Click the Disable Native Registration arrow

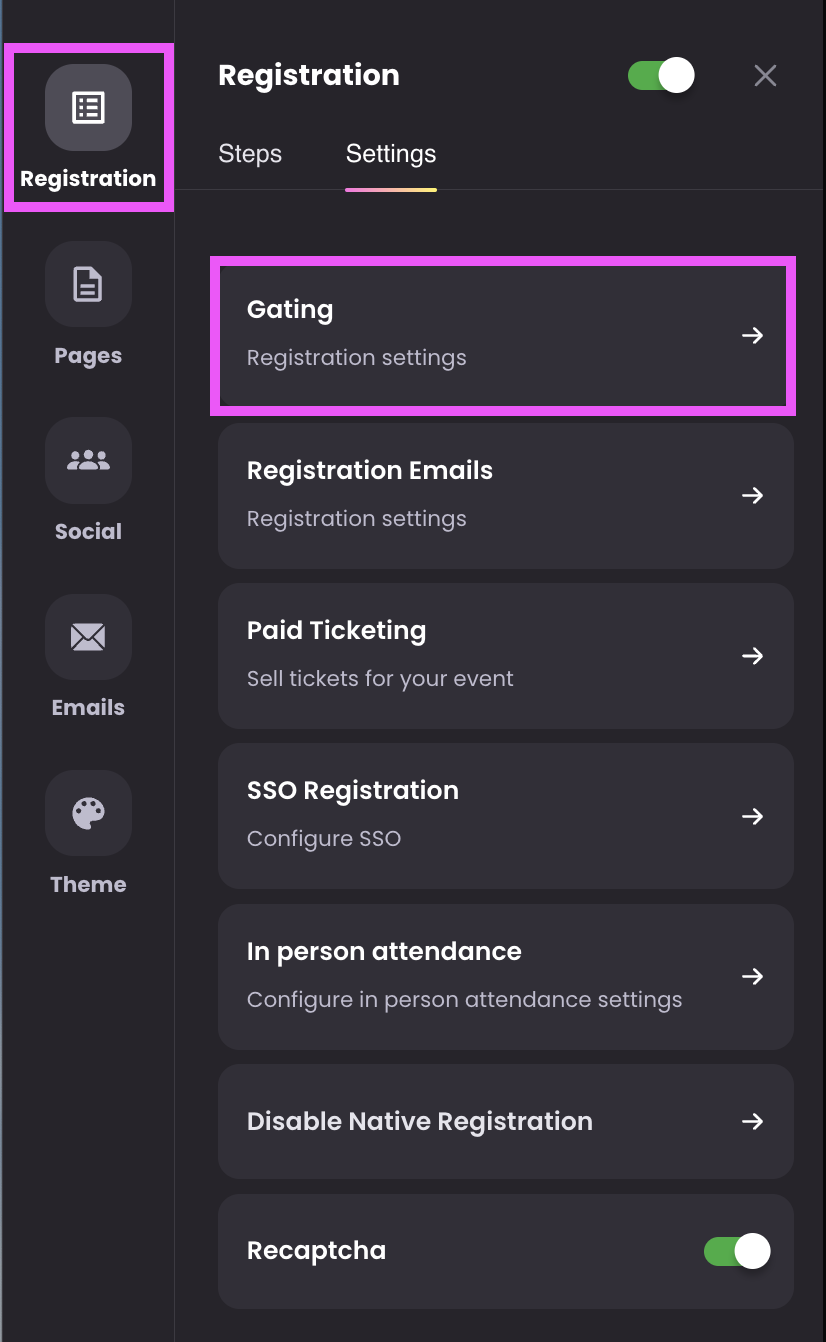(752, 1122)
